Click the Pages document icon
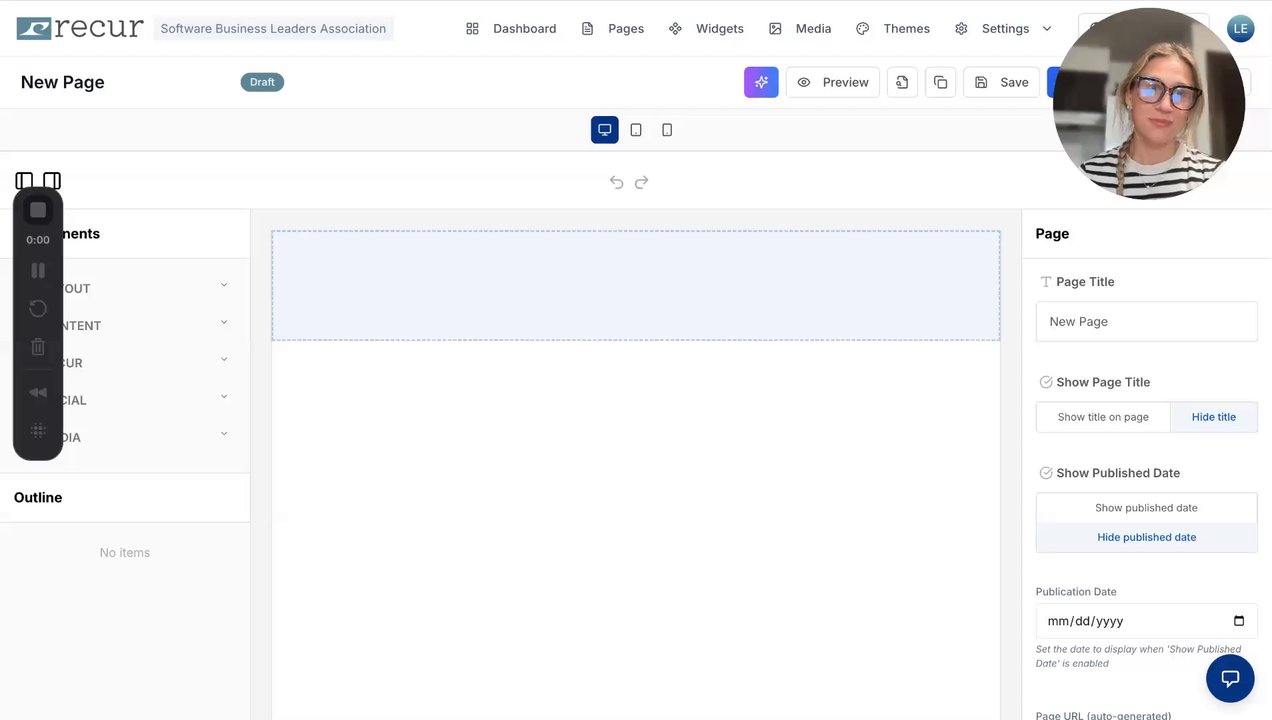The width and height of the screenshot is (1272, 720). (587, 28)
